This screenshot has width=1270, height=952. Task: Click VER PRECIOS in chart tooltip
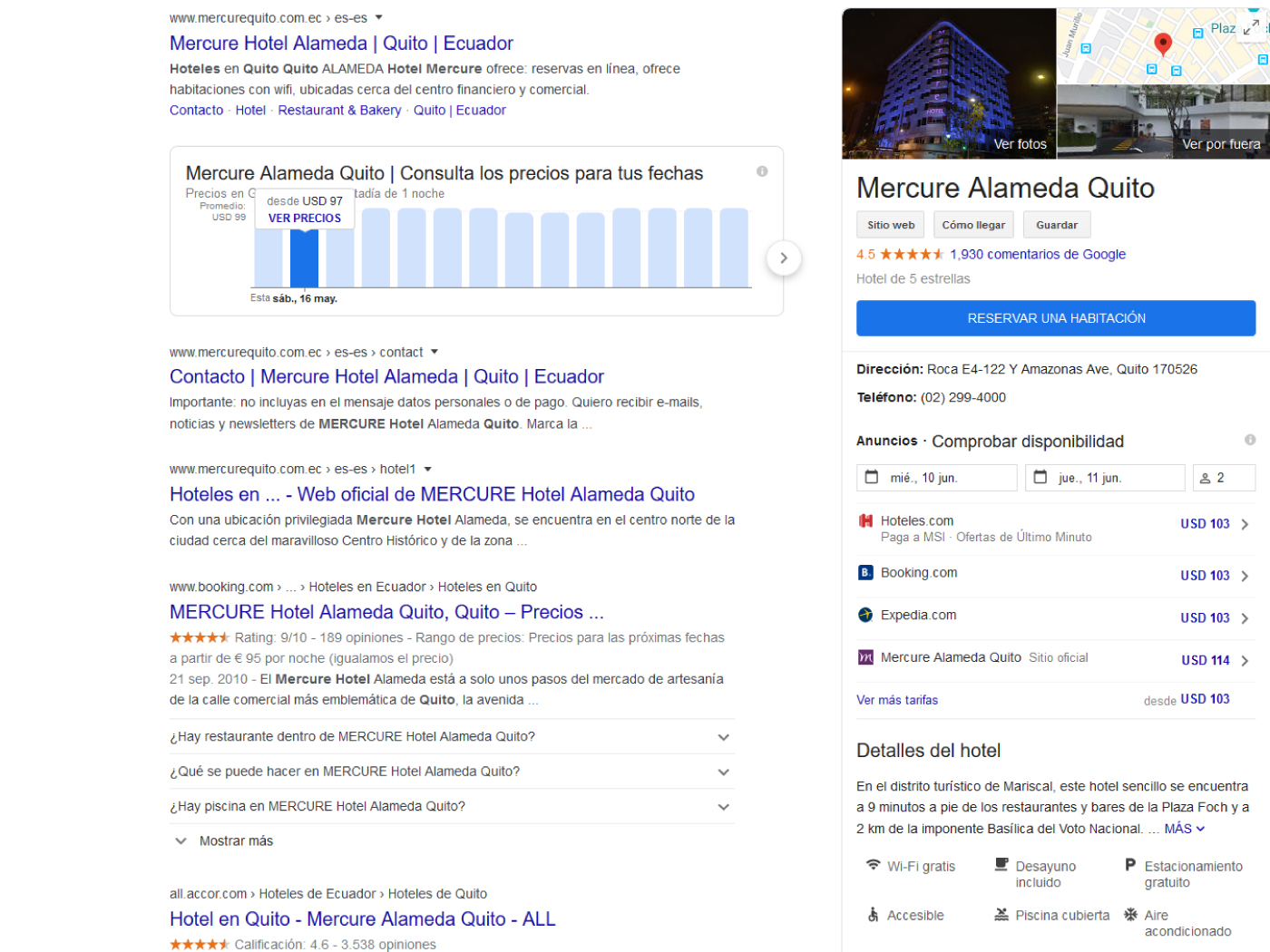305,219
